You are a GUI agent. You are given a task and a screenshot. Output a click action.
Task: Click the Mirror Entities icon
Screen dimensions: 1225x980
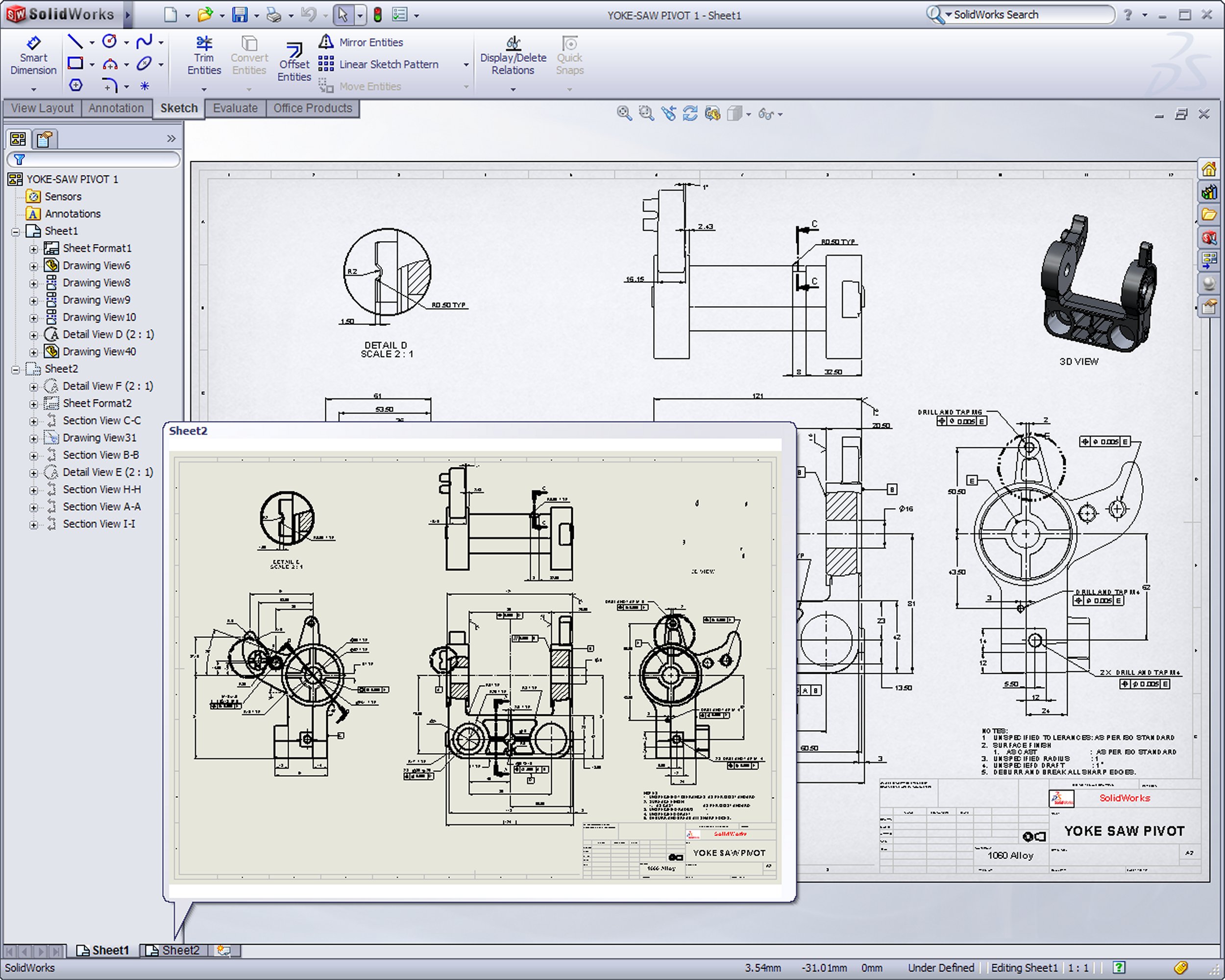tap(326, 42)
